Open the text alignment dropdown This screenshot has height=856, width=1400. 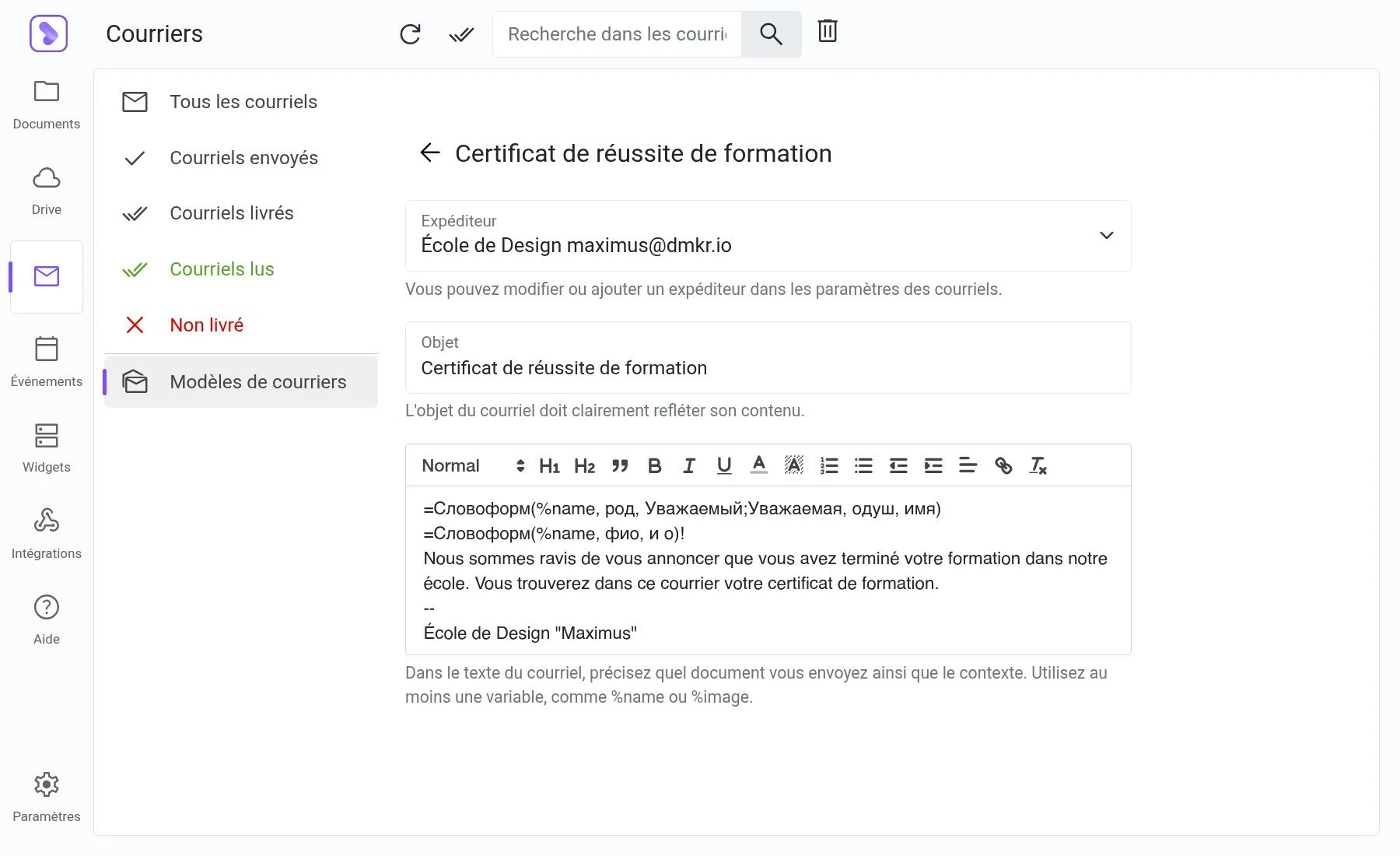point(968,465)
